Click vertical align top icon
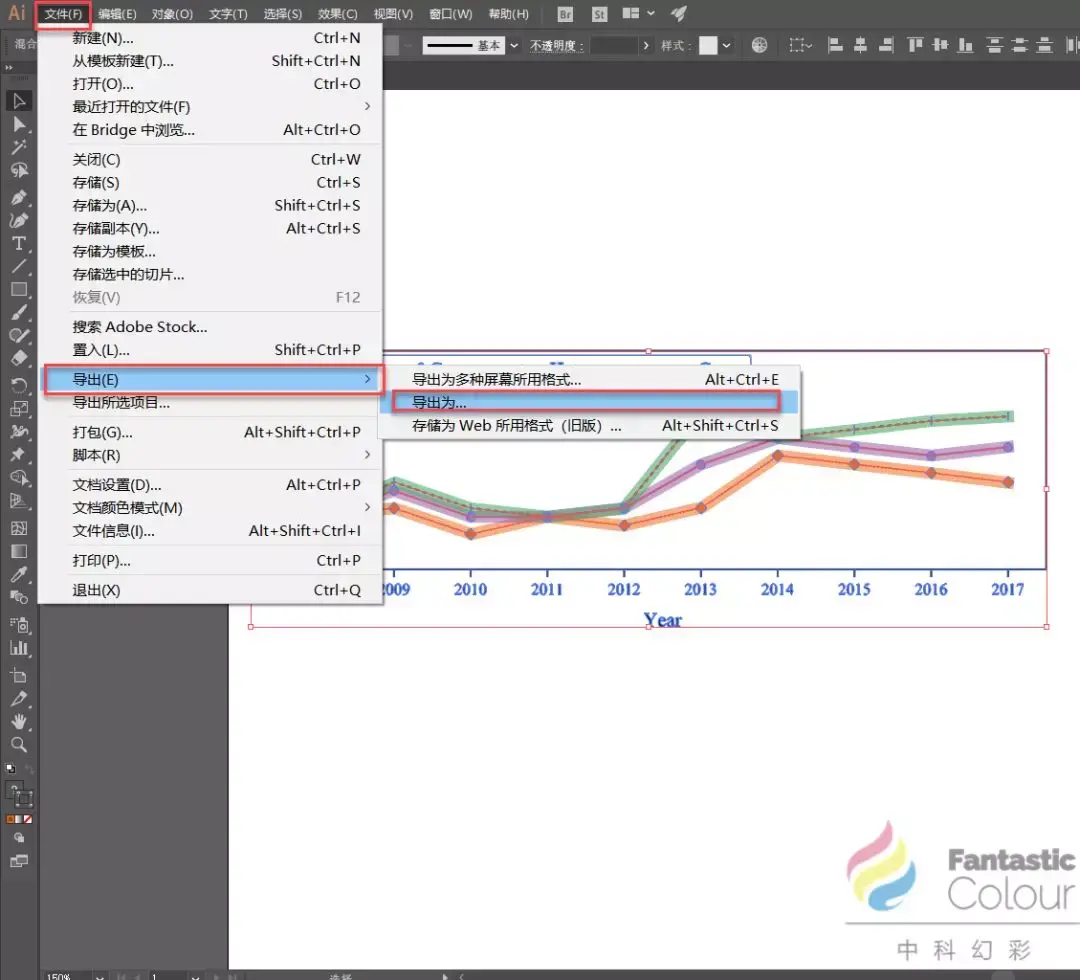Viewport: 1080px width, 980px height. point(915,45)
